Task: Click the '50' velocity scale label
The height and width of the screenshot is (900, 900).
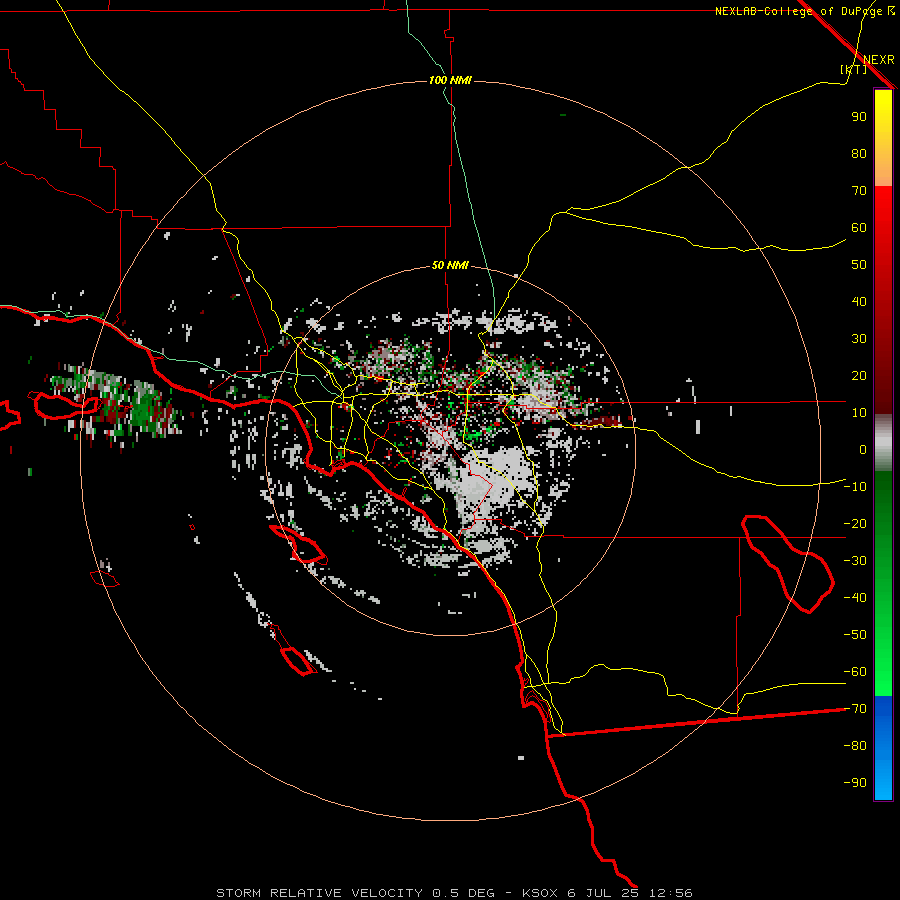Action: coord(859,265)
